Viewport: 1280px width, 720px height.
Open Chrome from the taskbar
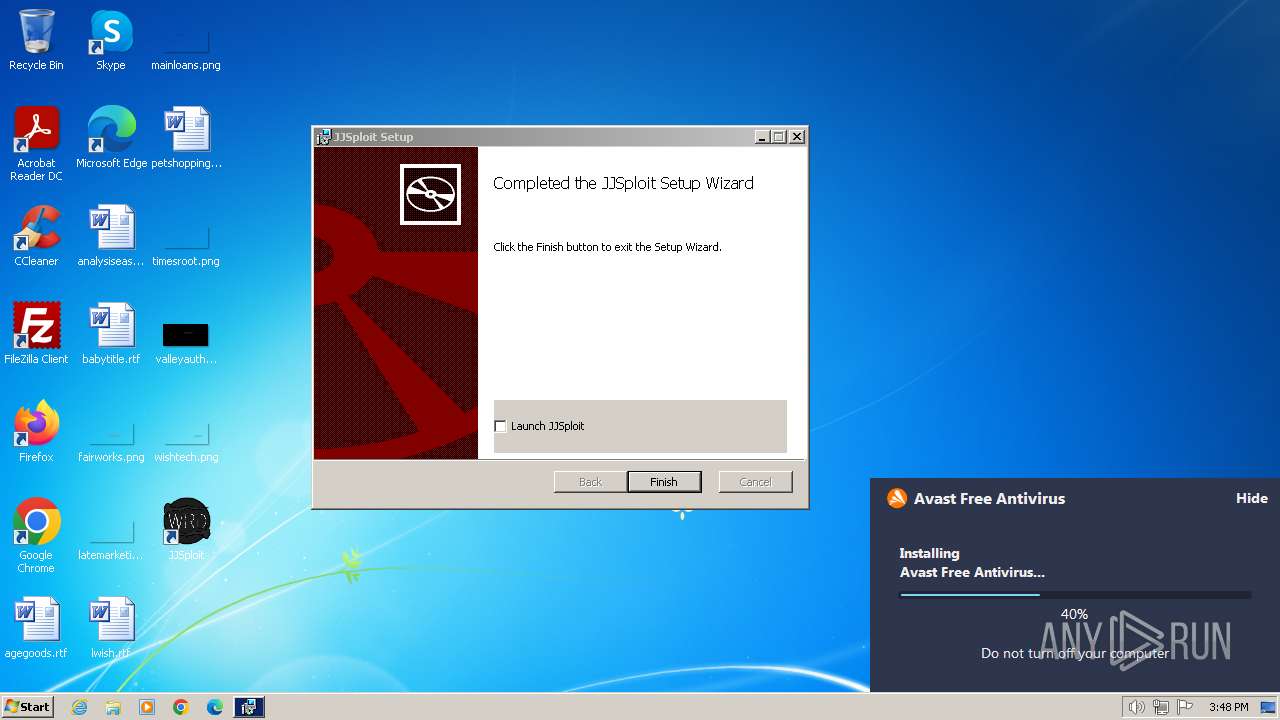[181, 707]
